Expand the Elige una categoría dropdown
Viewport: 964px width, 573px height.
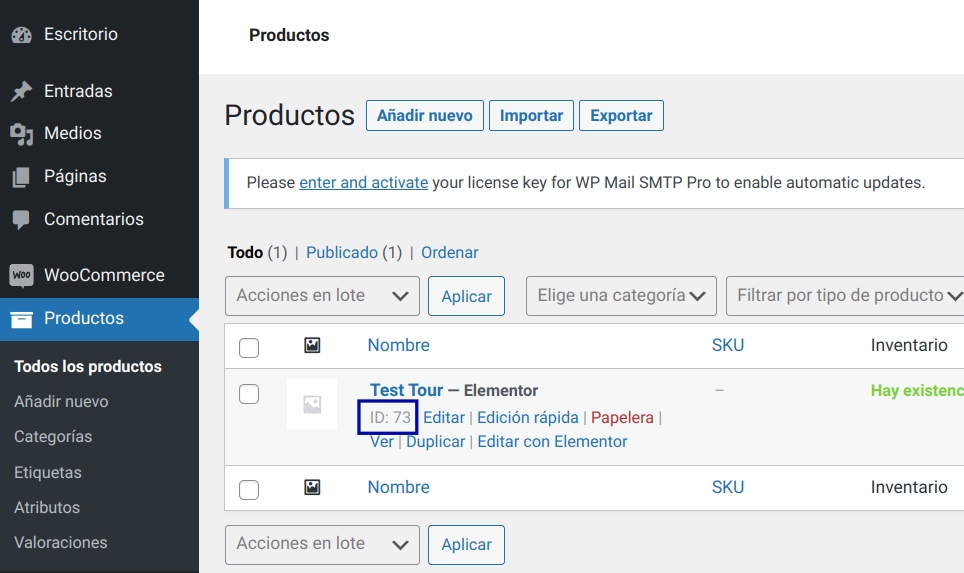(621, 296)
